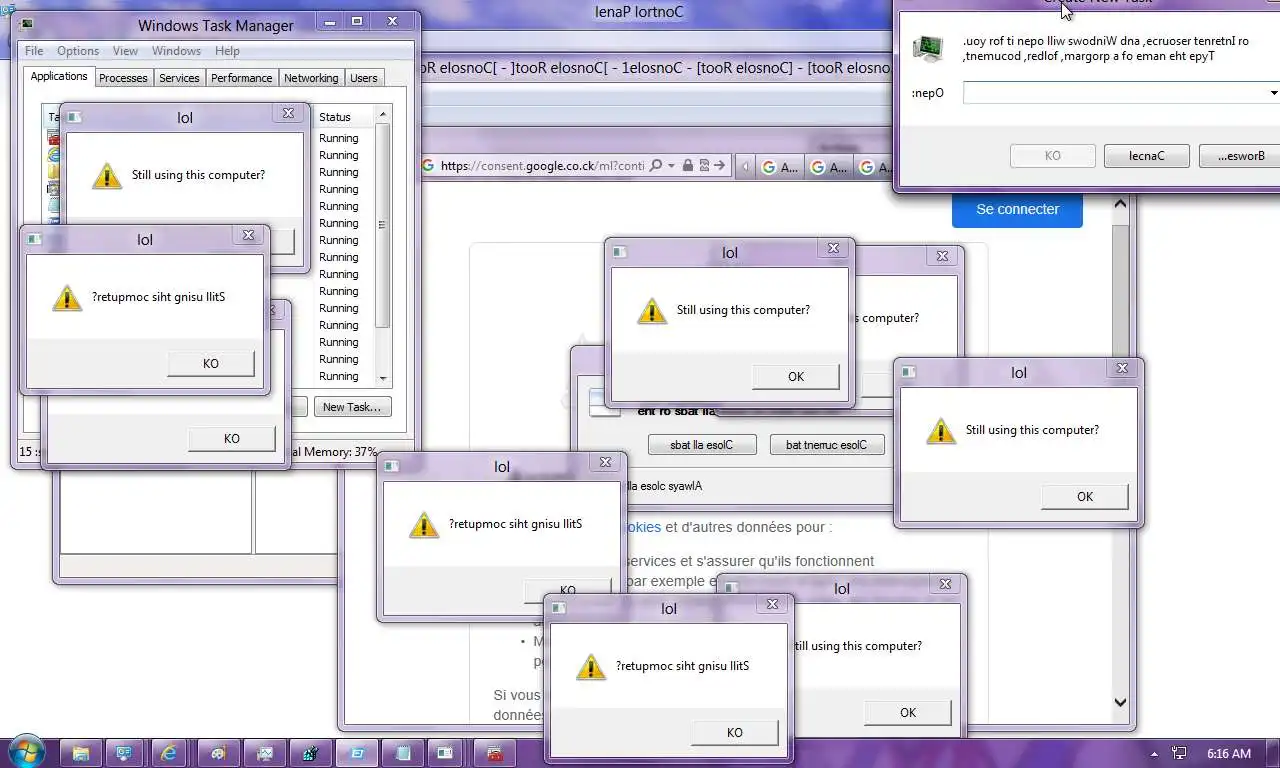
Task: Click the mirrored 'lenaP lortnoC' window title
Action: coord(639,13)
